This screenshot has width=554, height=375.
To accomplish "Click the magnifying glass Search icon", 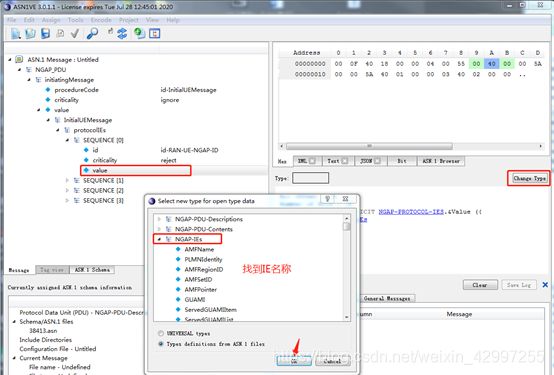I will pos(92,34).
